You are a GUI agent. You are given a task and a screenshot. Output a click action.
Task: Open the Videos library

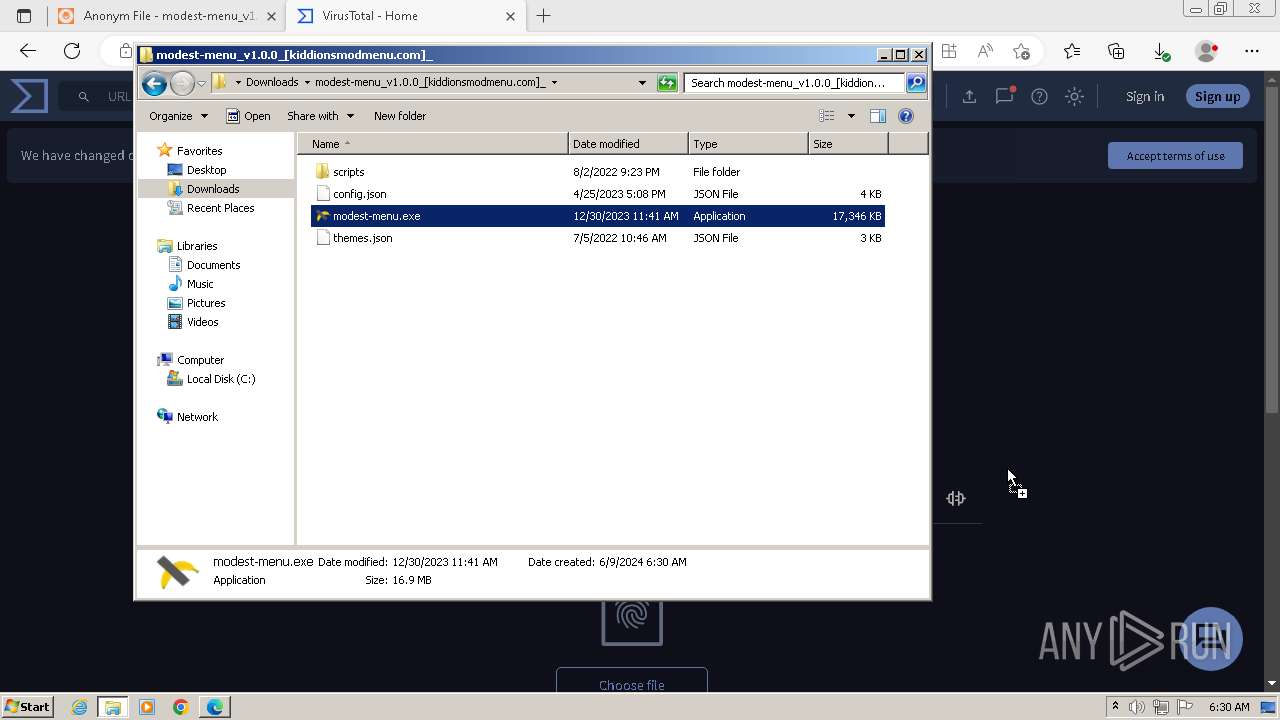(202, 322)
